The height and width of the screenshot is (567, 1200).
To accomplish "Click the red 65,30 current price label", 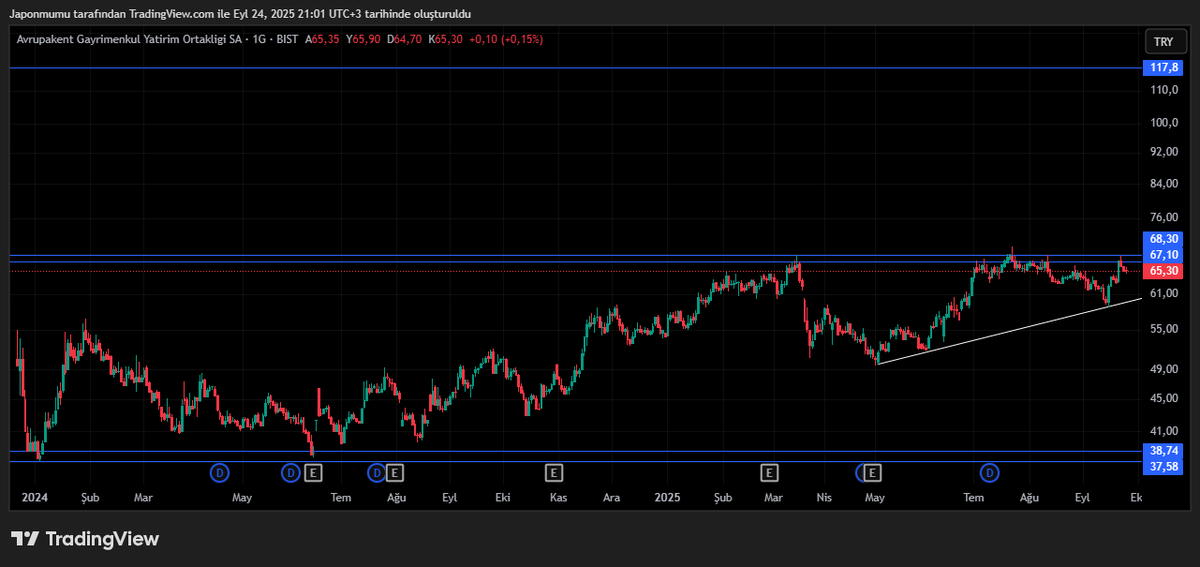I will [x=1161, y=271].
